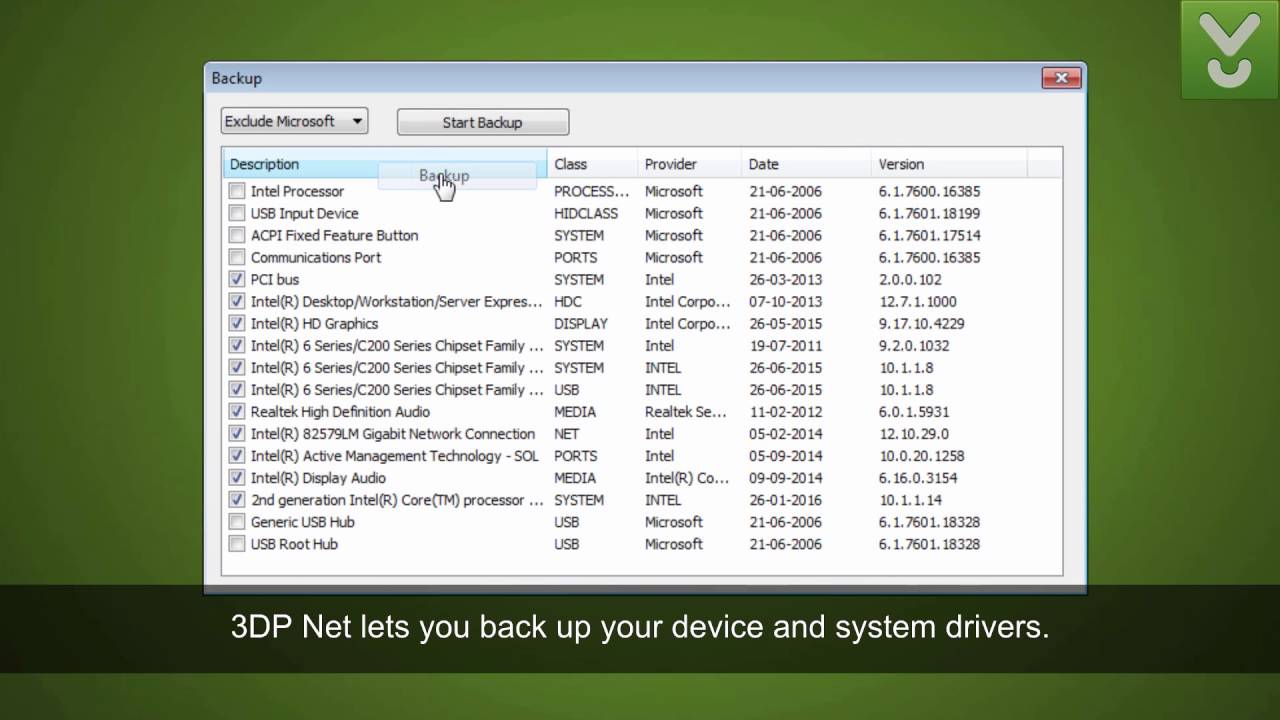1280x720 pixels.
Task: Click the date 09-09-2014
Action: click(x=785, y=477)
